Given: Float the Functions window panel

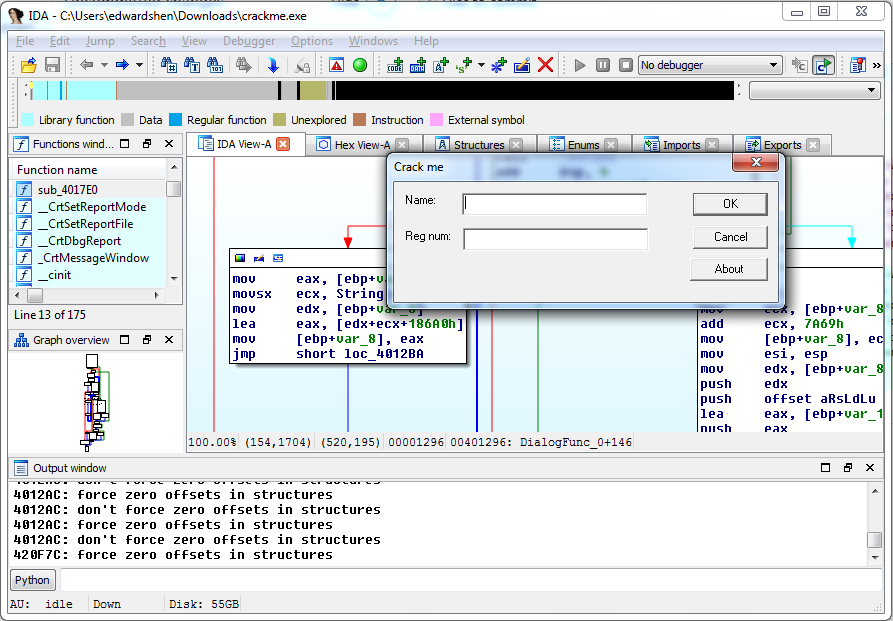Looking at the screenshot, I should [x=147, y=144].
